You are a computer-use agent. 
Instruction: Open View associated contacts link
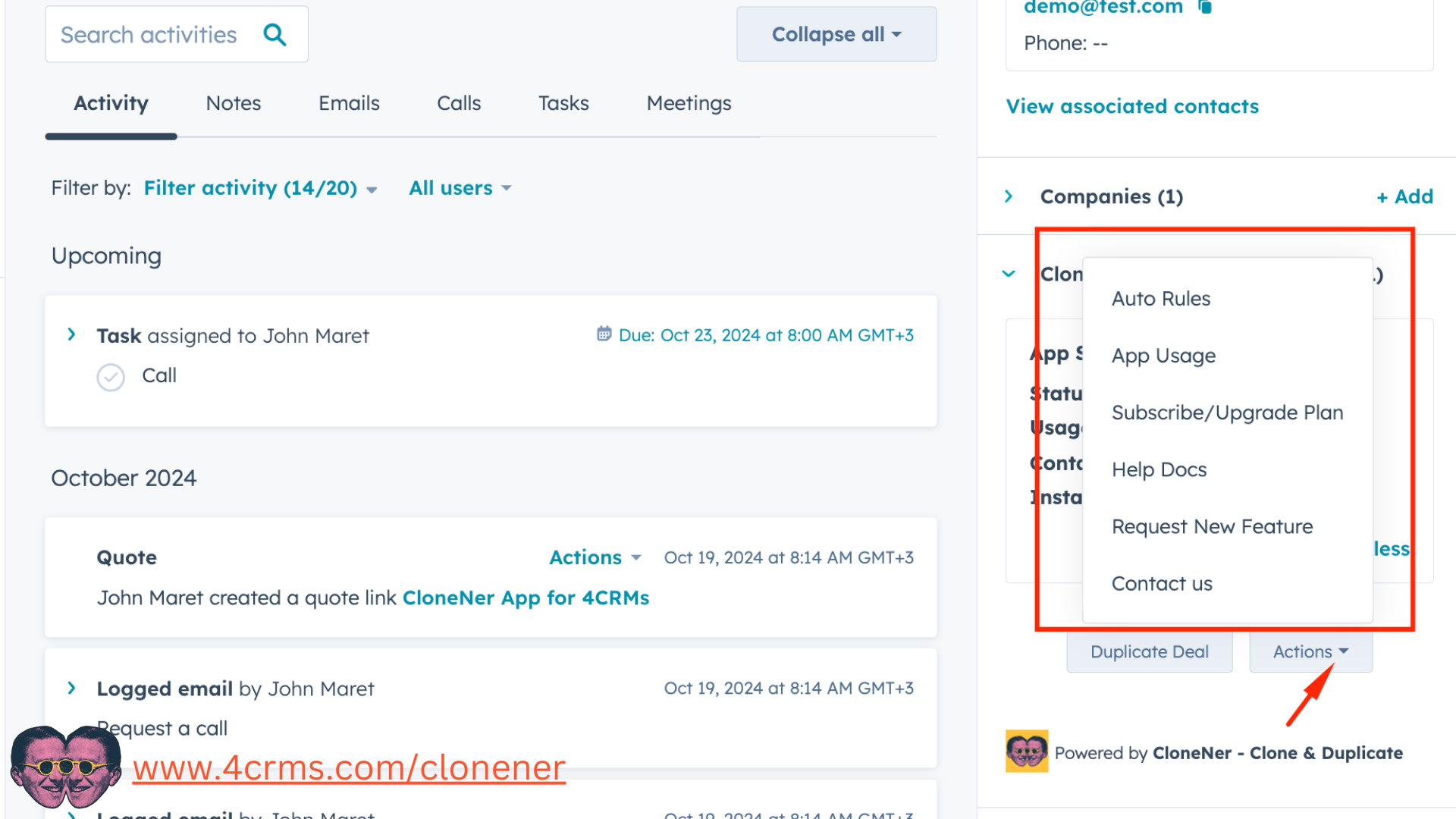[x=1132, y=106]
